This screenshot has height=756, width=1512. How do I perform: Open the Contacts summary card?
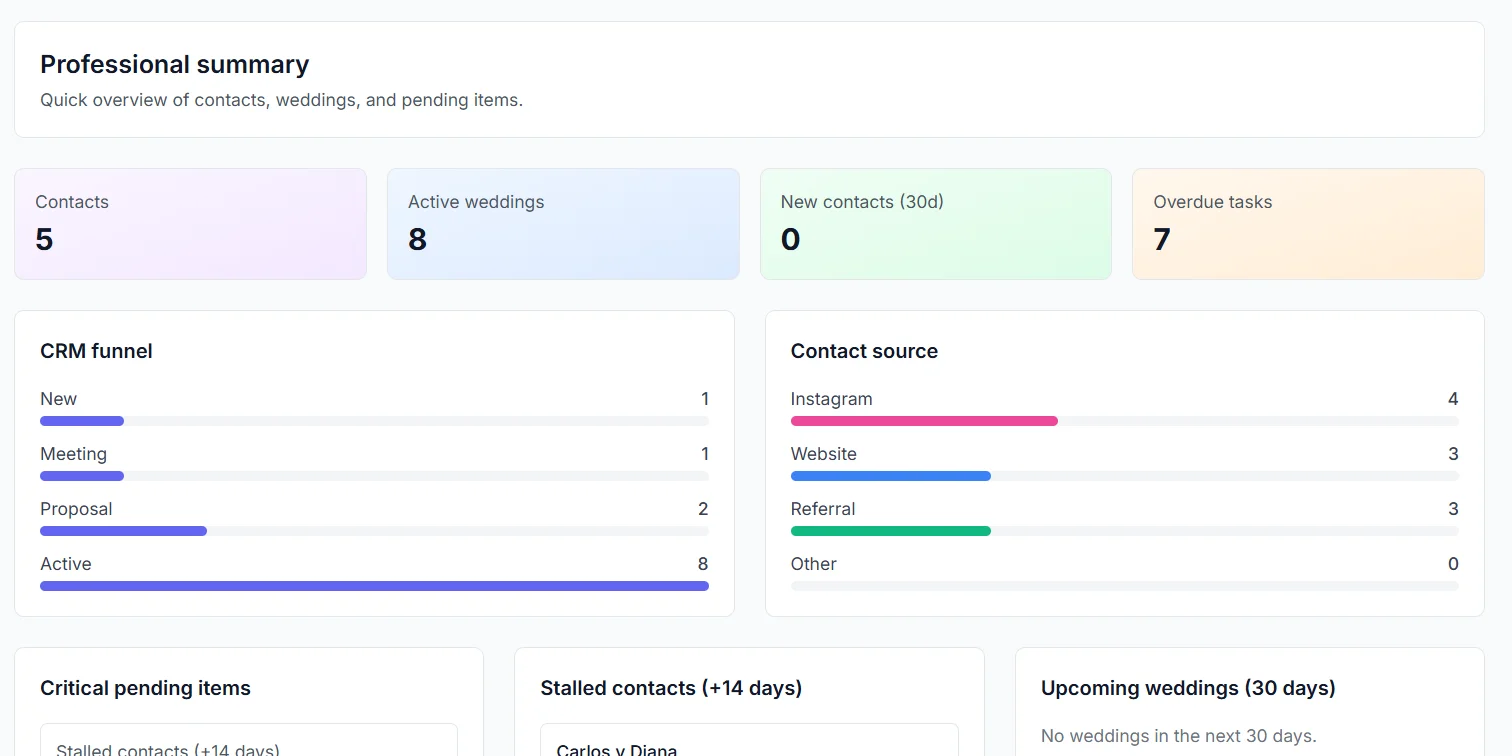[190, 224]
